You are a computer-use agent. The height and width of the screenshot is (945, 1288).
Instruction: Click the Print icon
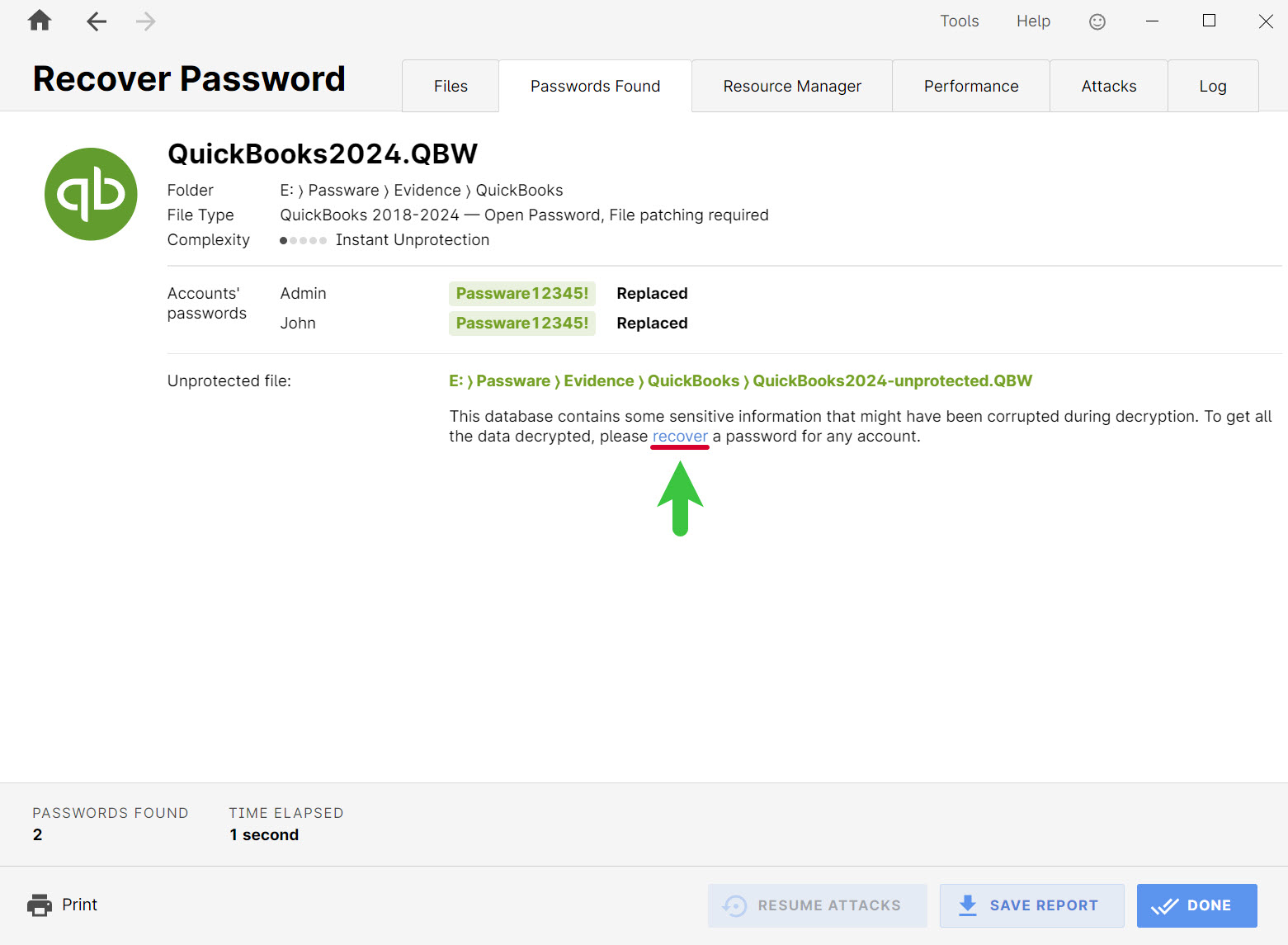39,905
